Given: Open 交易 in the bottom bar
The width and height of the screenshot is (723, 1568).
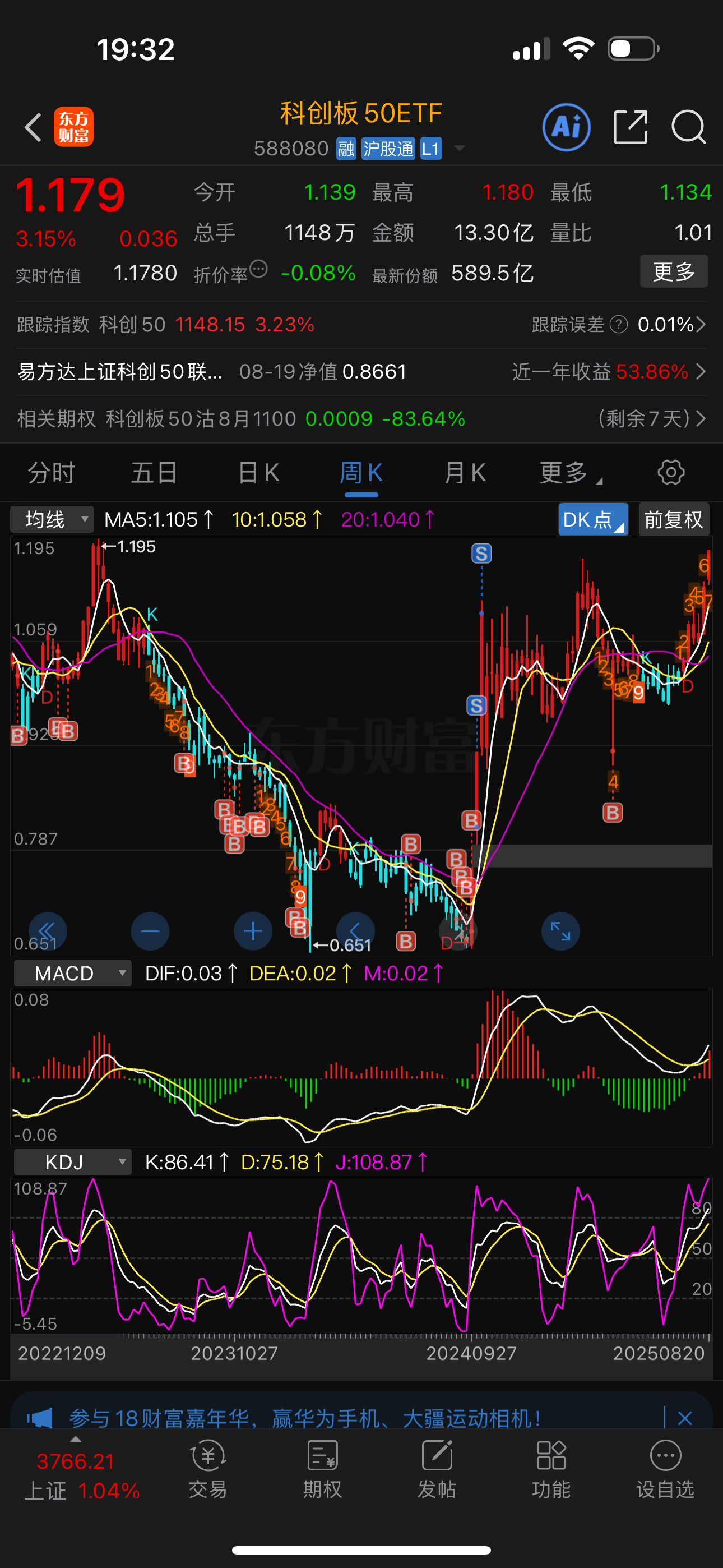Looking at the screenshot, I should (207, 1470).
